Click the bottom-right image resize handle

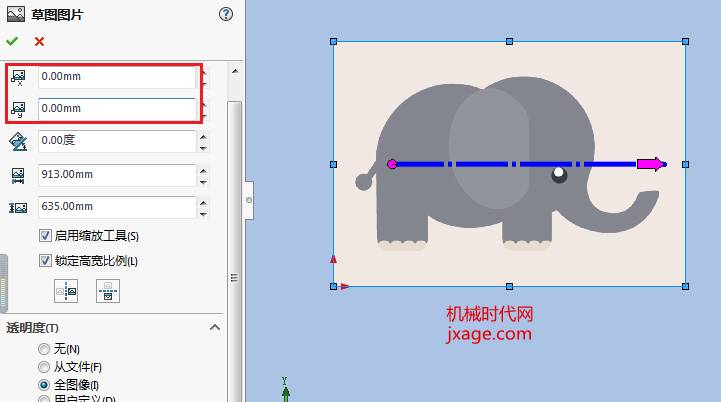pyautogui.click(x=686, y=287)
